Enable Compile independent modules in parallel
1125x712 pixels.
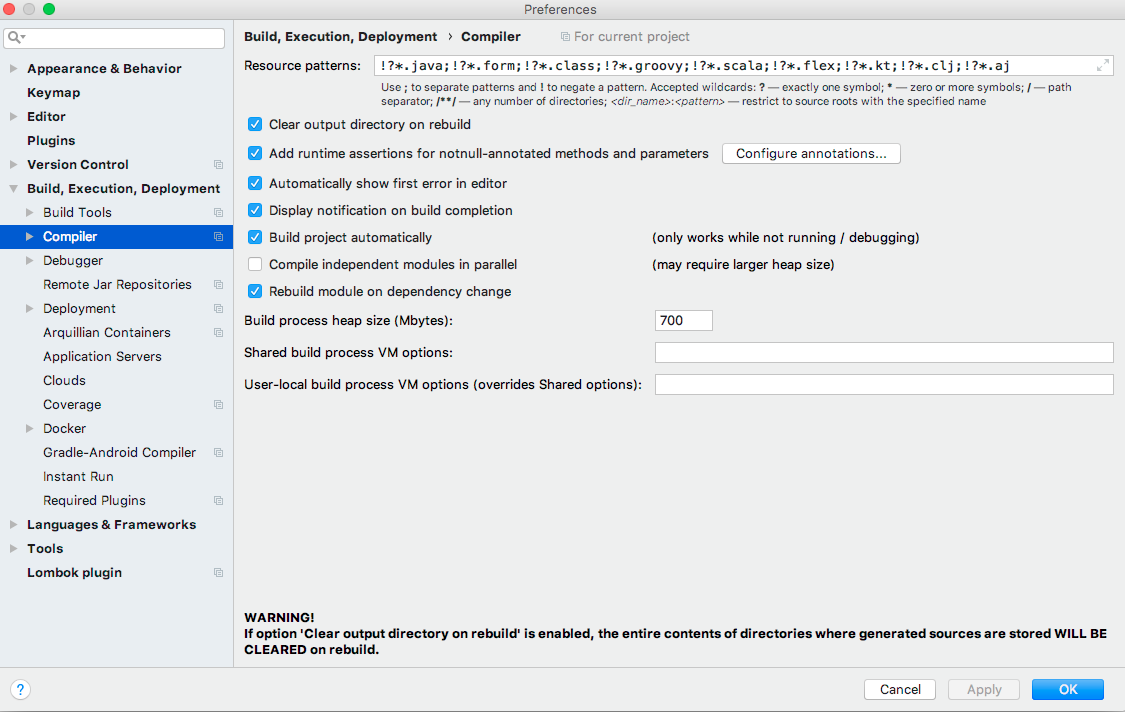(255, 264)
